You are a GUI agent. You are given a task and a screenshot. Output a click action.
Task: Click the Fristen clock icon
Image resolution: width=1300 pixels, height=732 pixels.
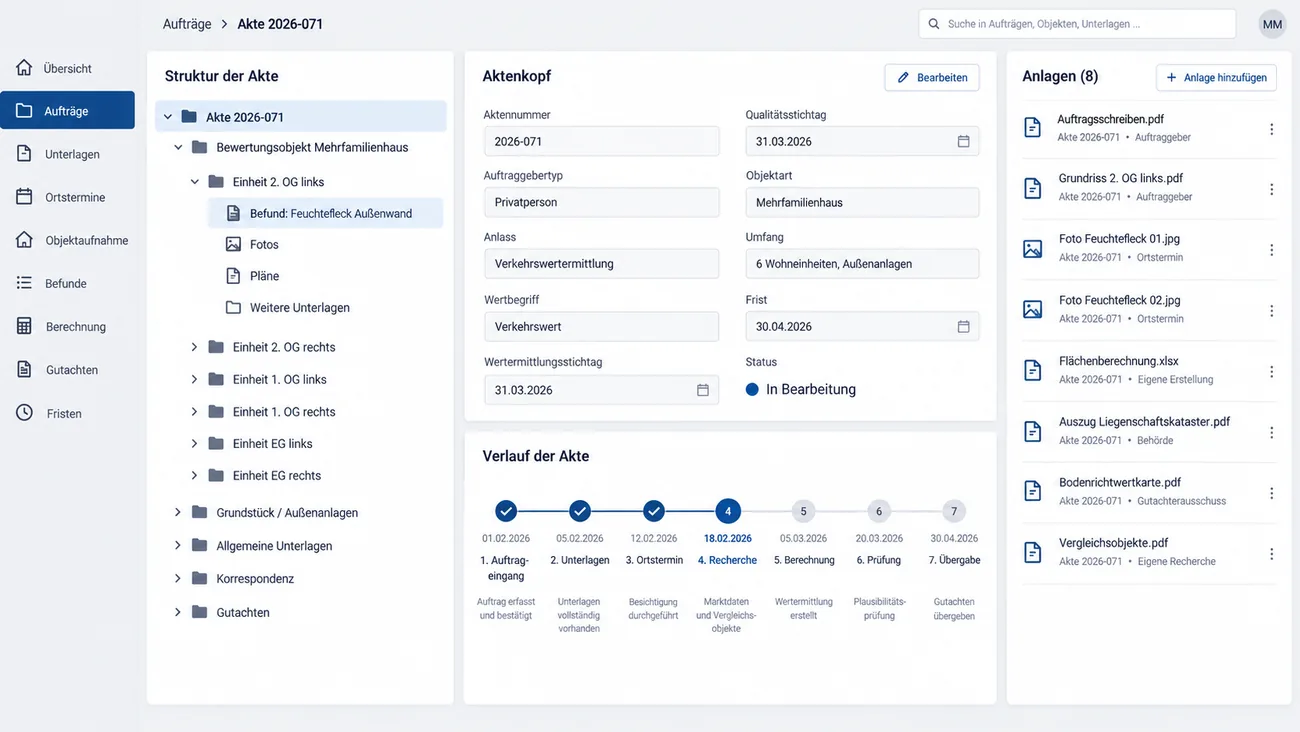(x=24, y=412)
